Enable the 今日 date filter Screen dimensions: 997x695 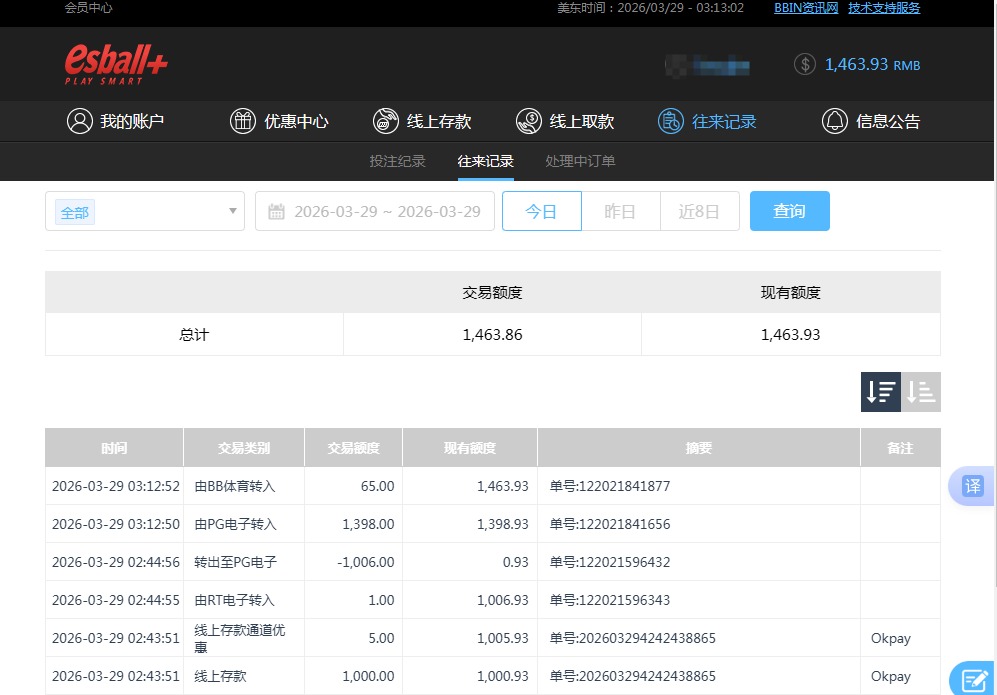pyautogui.click(x=541, y=211)
